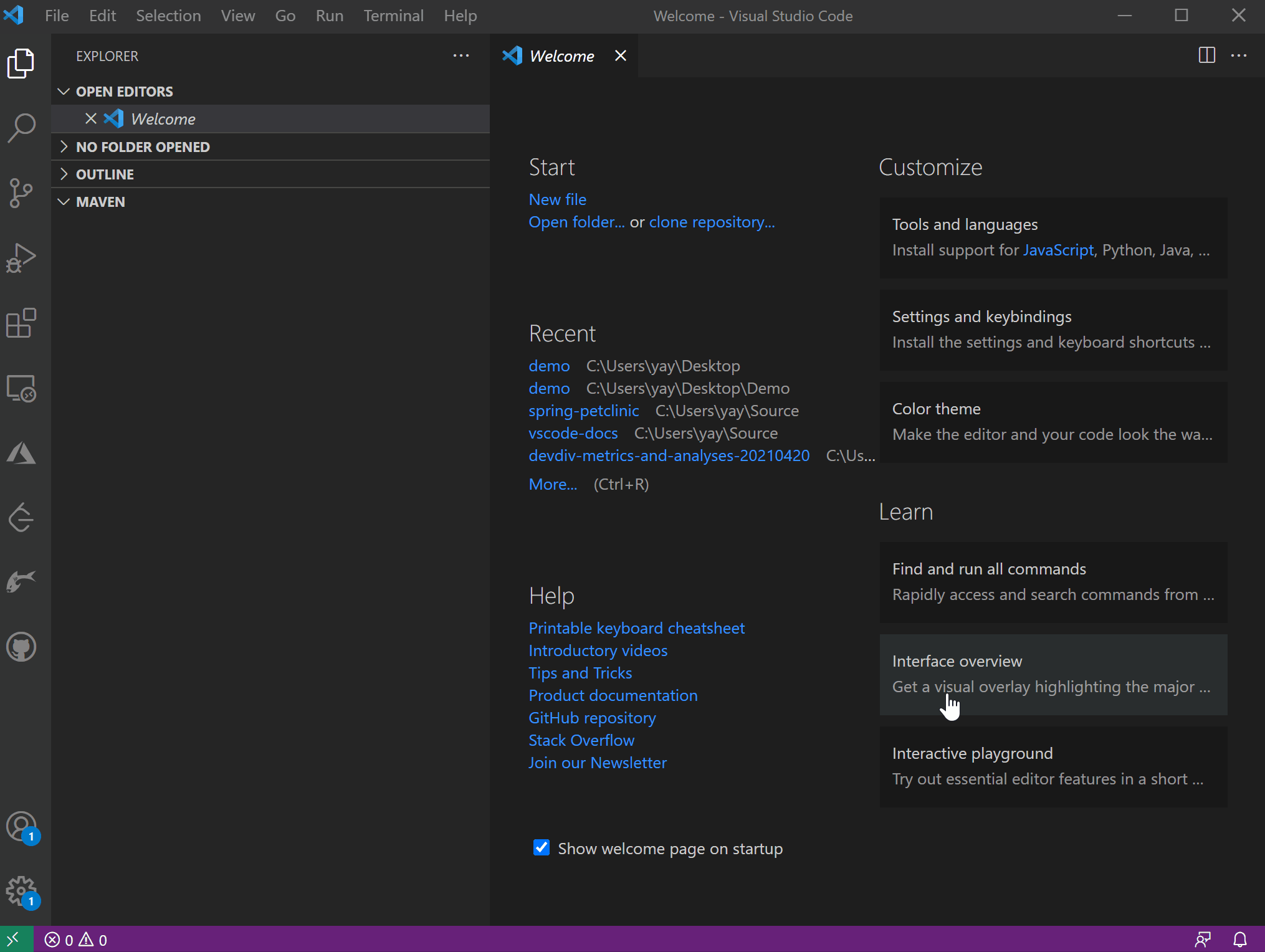The image size is (1265, 952).
Task: Click the Welcome tab
Action: click(562, 55)
